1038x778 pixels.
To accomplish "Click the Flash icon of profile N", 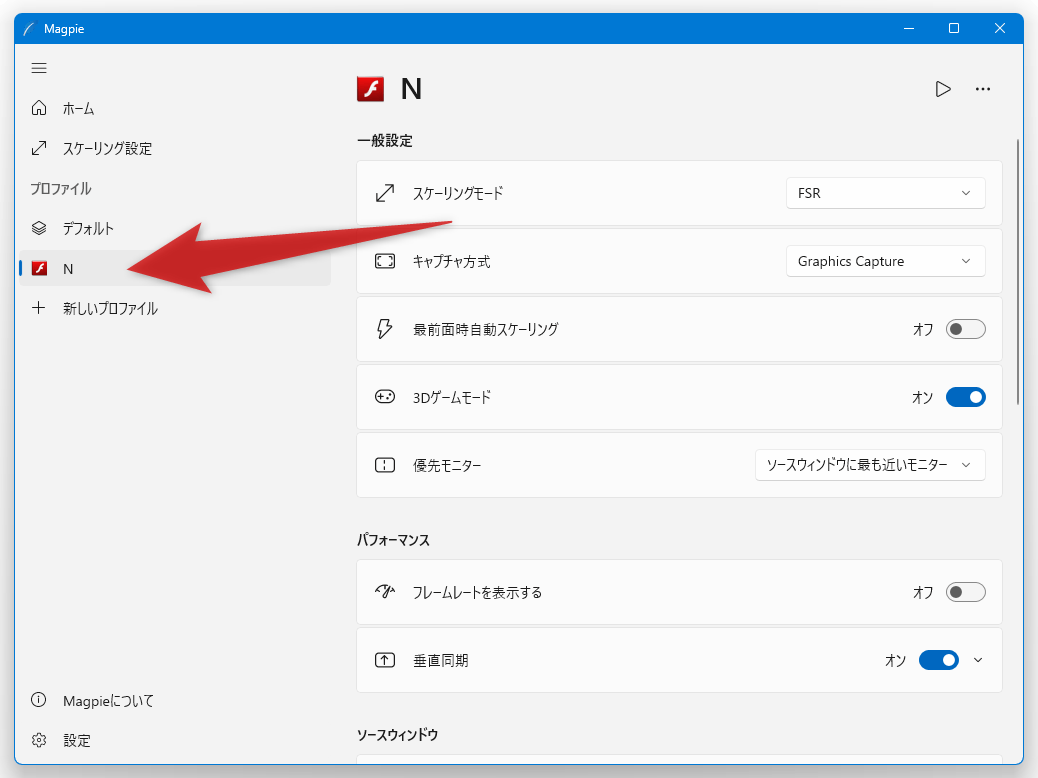I will (x=40, y=268).
